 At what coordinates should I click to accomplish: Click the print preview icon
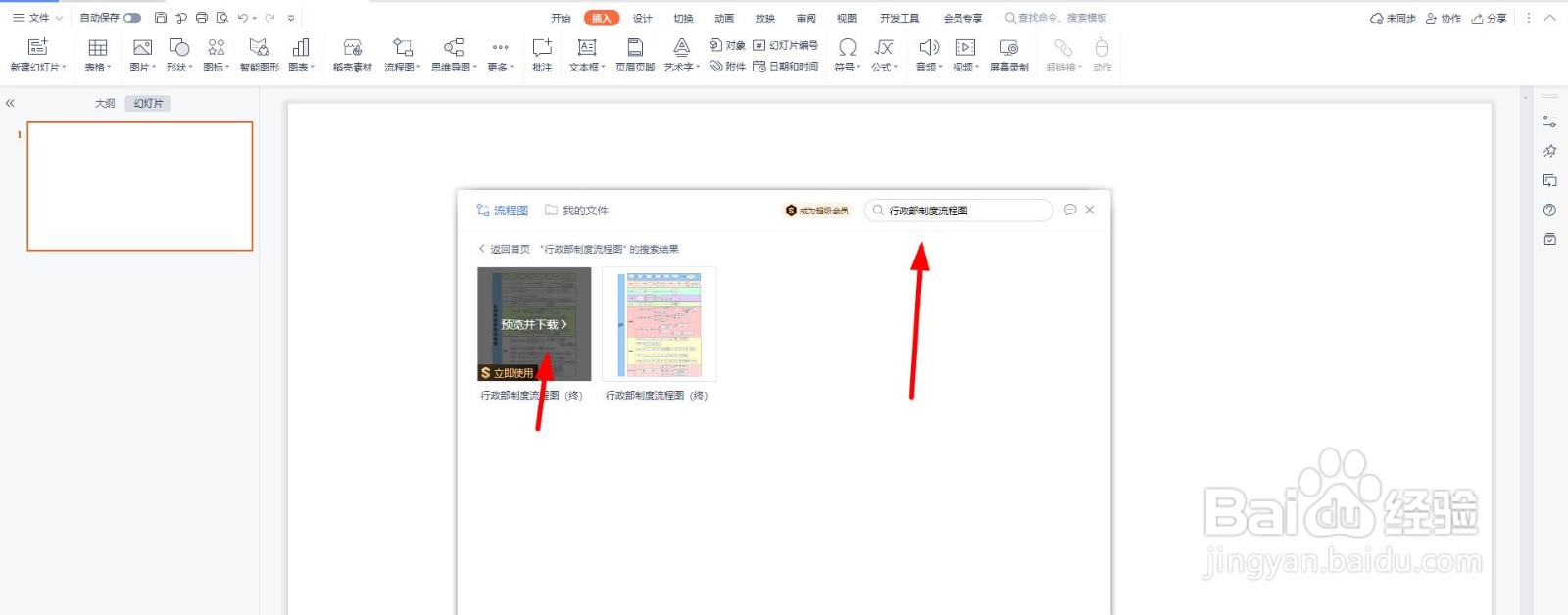click(x=221, y=18)
